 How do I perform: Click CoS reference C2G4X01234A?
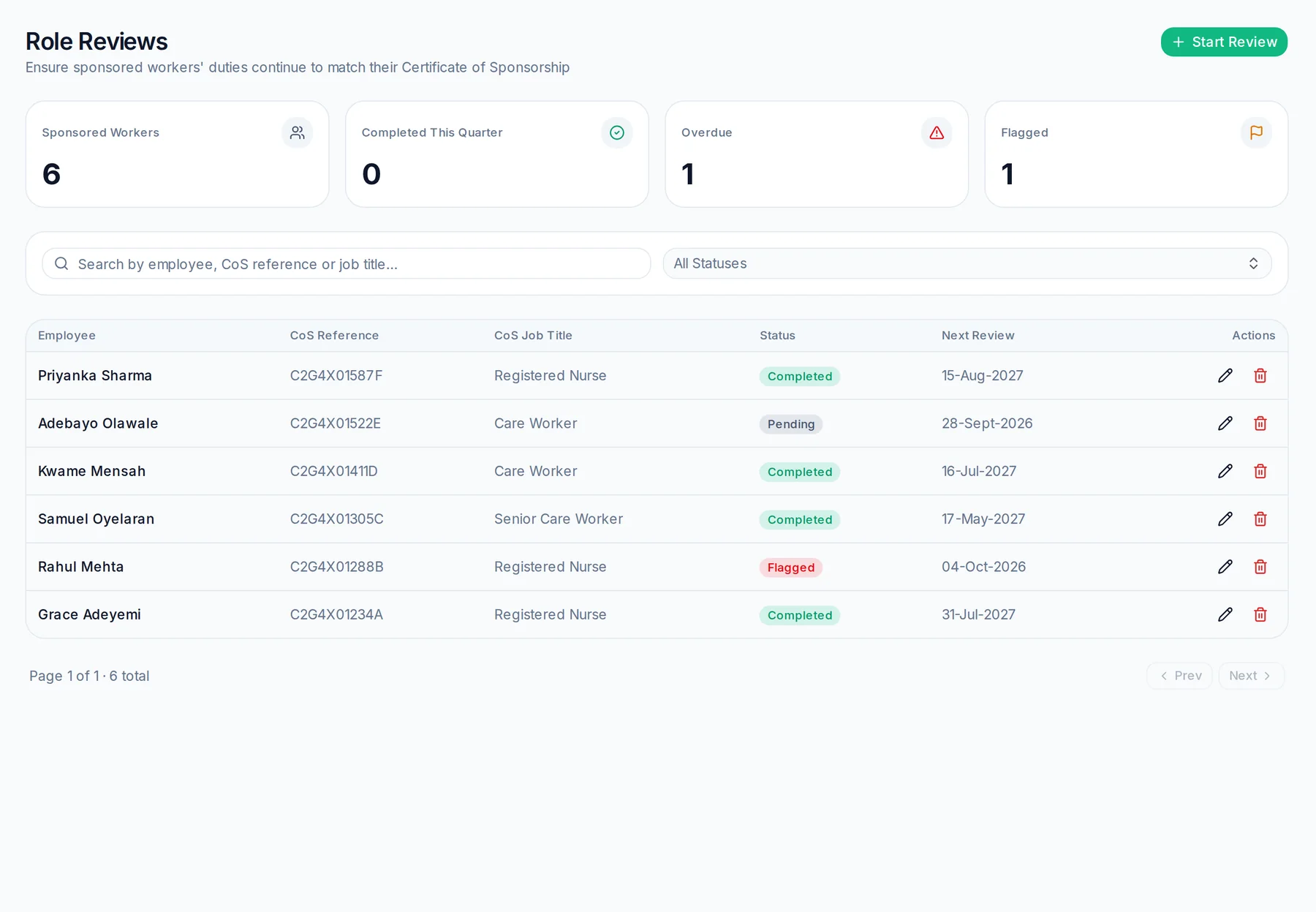click(336, 614)
